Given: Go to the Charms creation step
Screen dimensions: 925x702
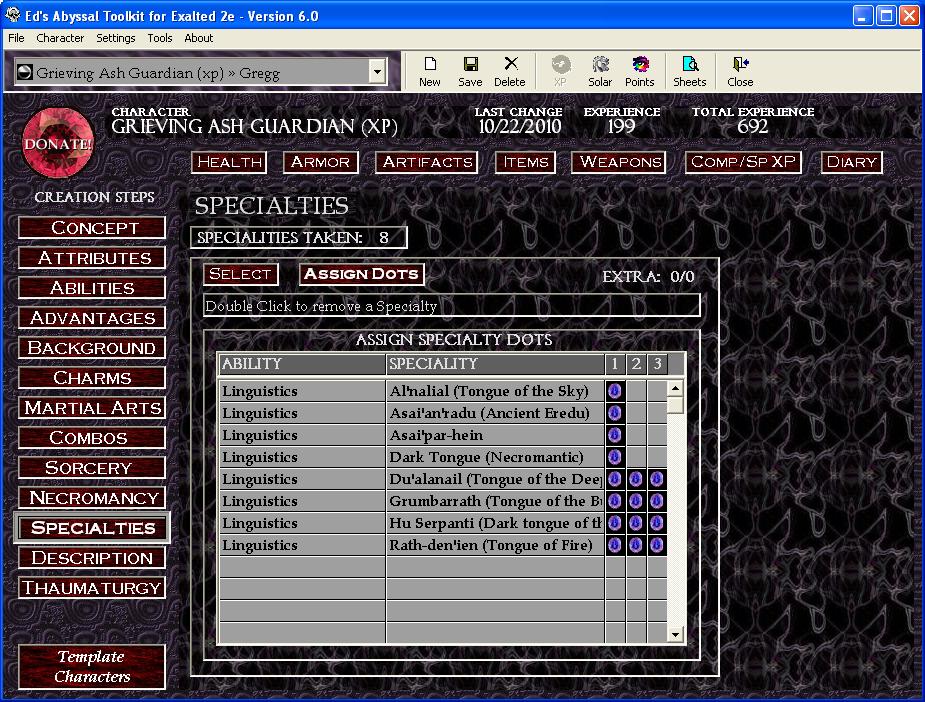Looking at the screenshot, I should click(x=92, y=378).
